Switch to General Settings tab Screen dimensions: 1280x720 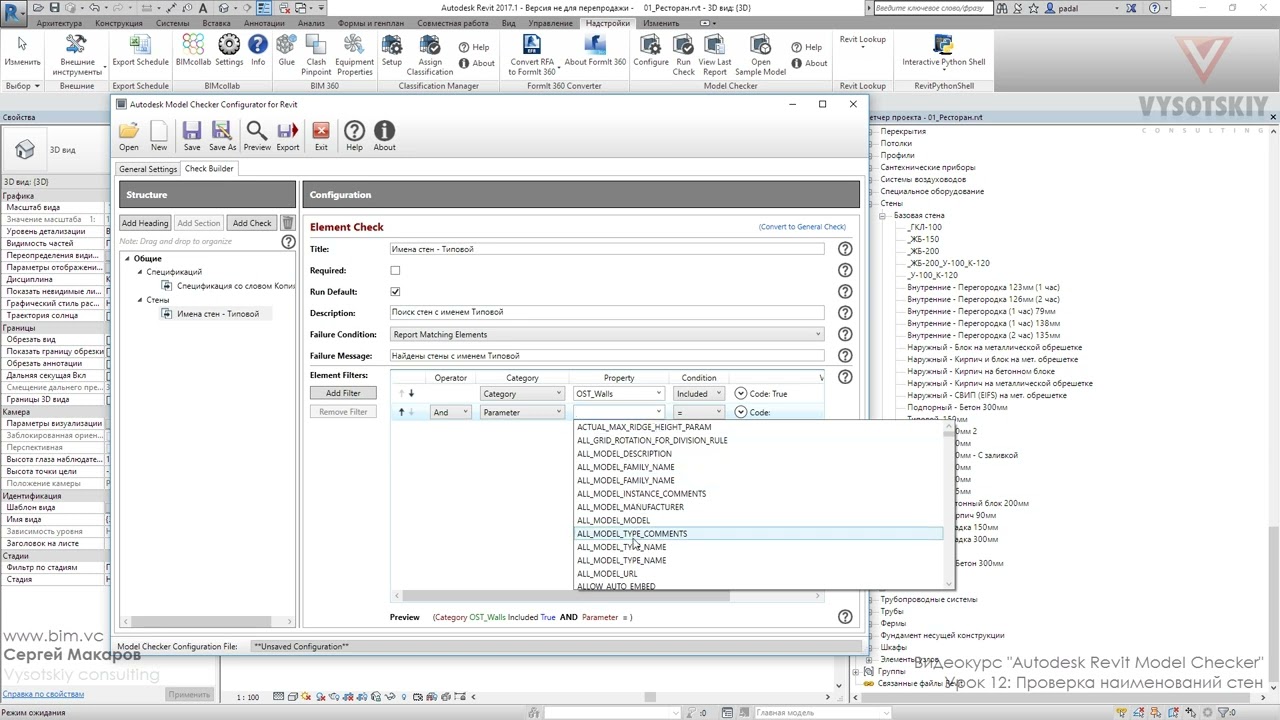148,169
